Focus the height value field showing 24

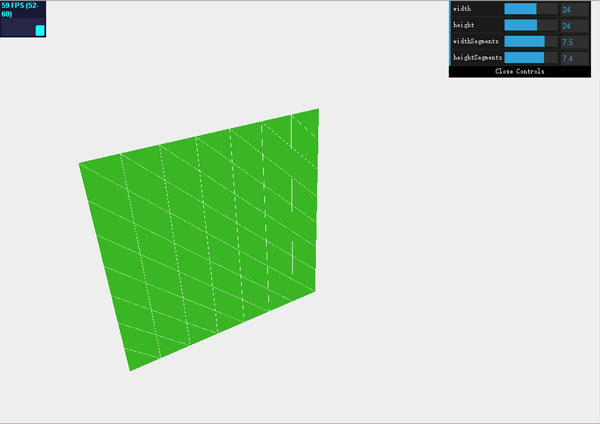click(575, 25)
